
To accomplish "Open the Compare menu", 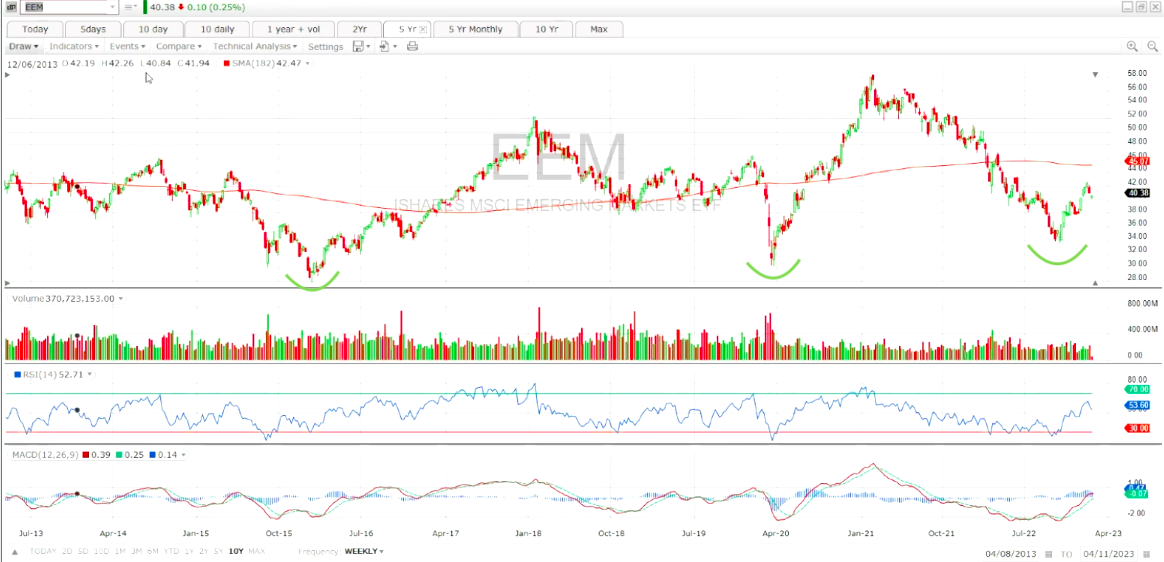I will (178, 46).
